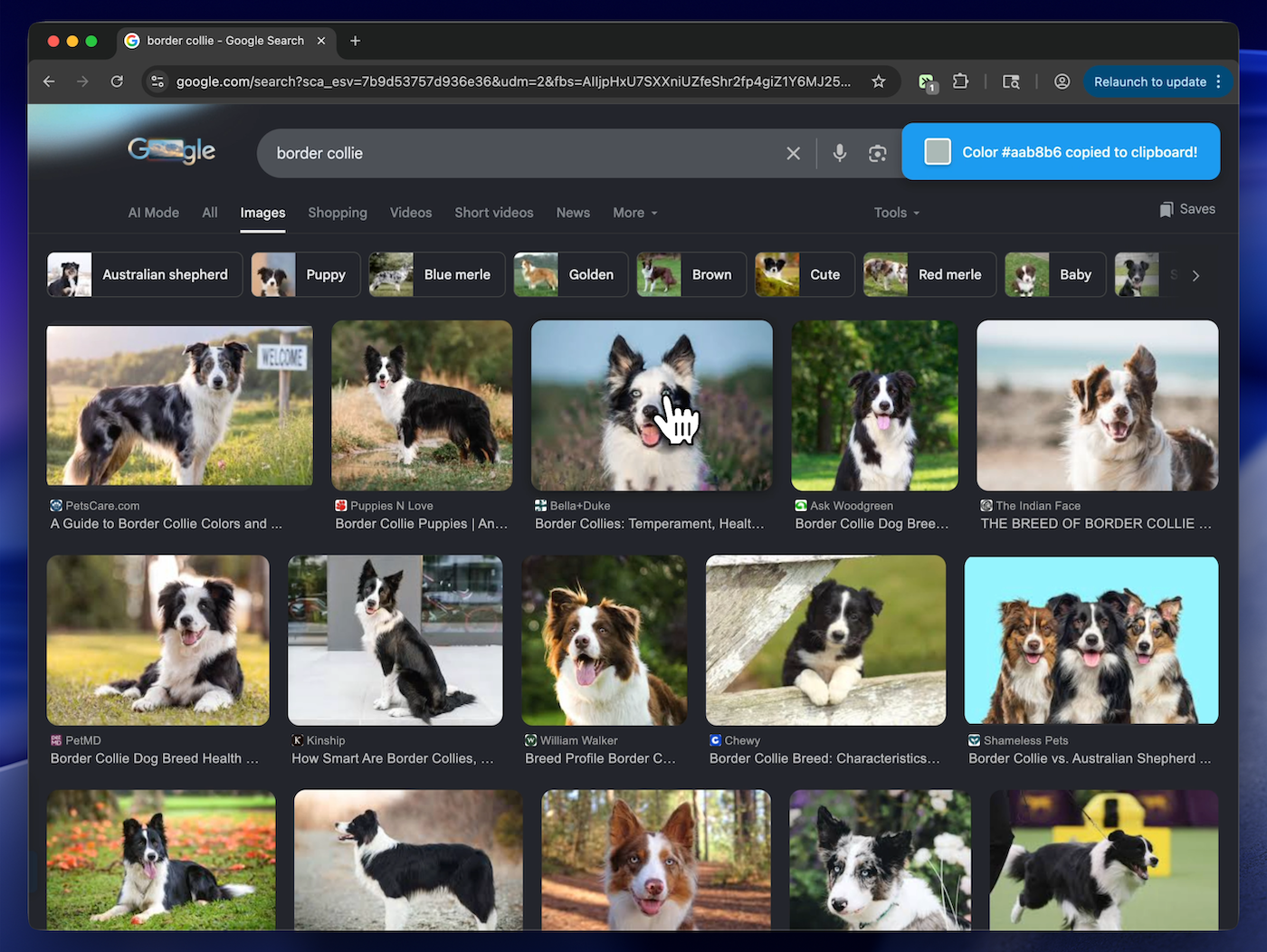The image size is (1267, 952).
Task: View site information icon in address bar
Action: [157, 81]
